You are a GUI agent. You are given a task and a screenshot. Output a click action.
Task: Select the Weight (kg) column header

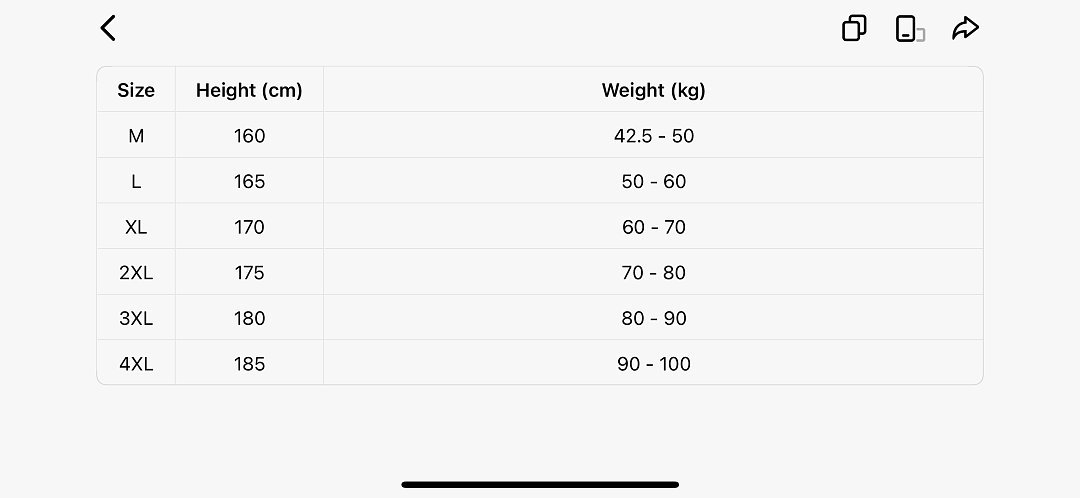(x=654, y=90)
